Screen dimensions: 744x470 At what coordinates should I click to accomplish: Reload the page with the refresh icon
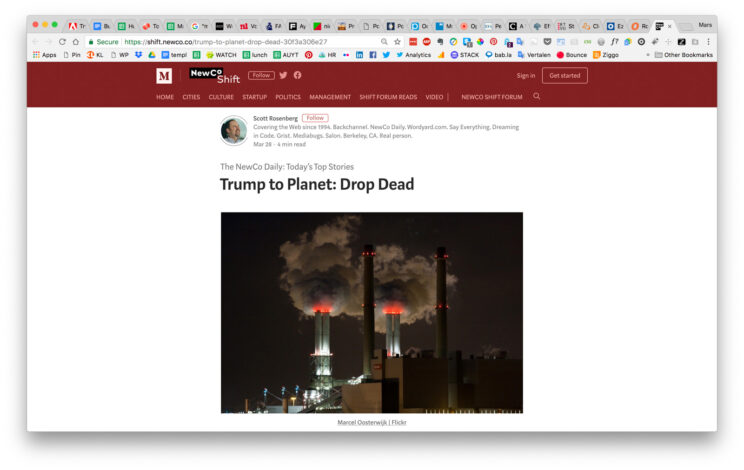(x=62, y=42)
